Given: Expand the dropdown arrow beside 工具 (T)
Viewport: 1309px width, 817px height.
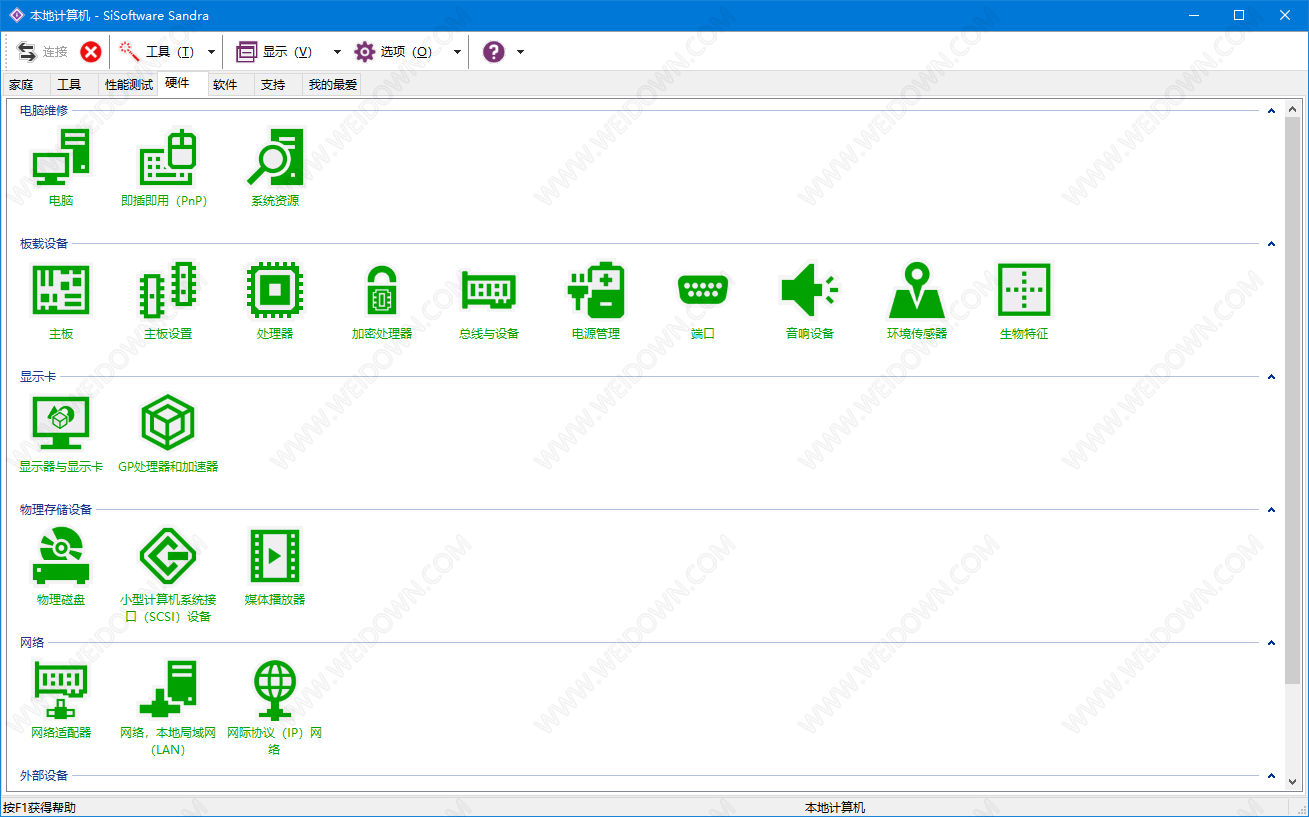Looking at the screenshot, I should (211, 52).
